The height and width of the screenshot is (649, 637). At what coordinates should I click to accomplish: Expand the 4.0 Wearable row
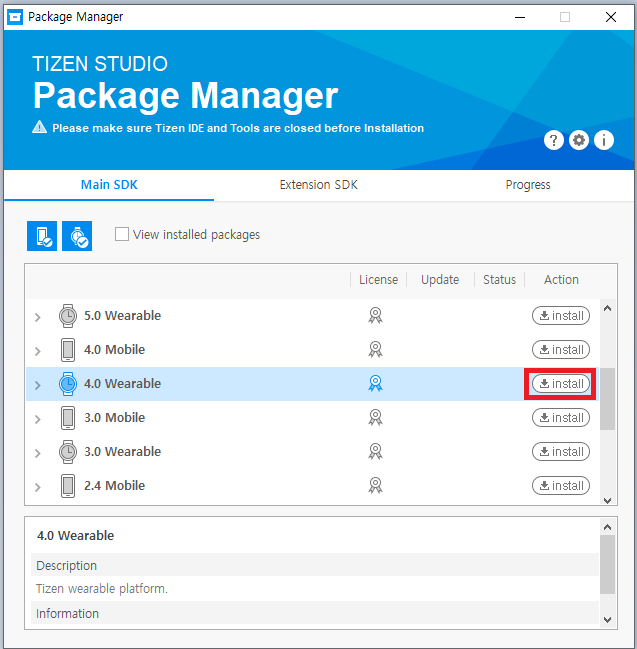[x=38, y=385]
